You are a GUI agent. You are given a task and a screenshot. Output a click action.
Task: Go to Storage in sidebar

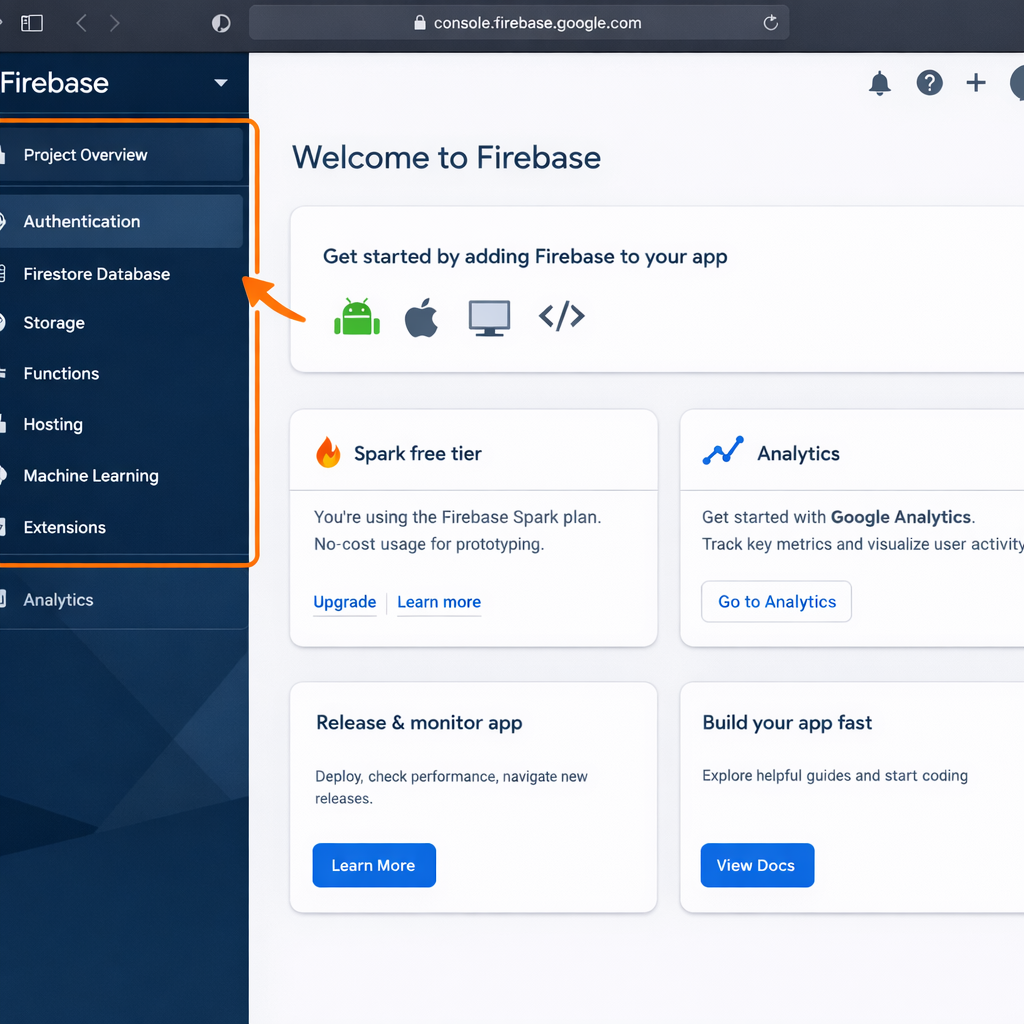tap(54, 323)
